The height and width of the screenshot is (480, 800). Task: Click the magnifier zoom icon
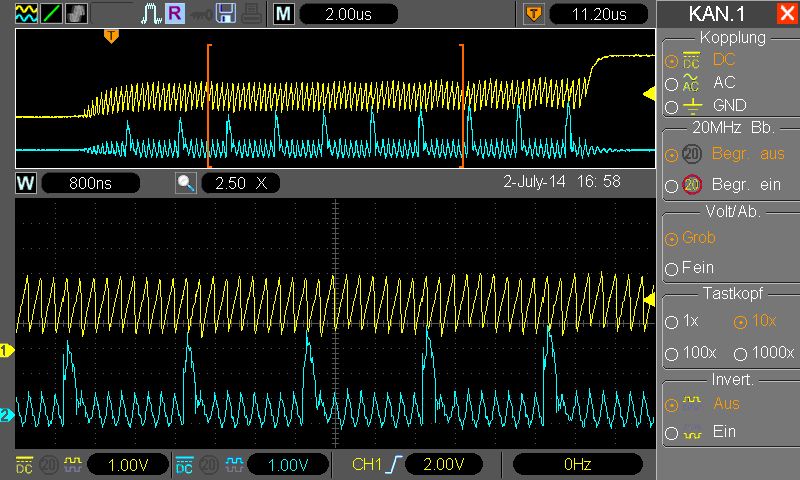[x=185, y=183]
